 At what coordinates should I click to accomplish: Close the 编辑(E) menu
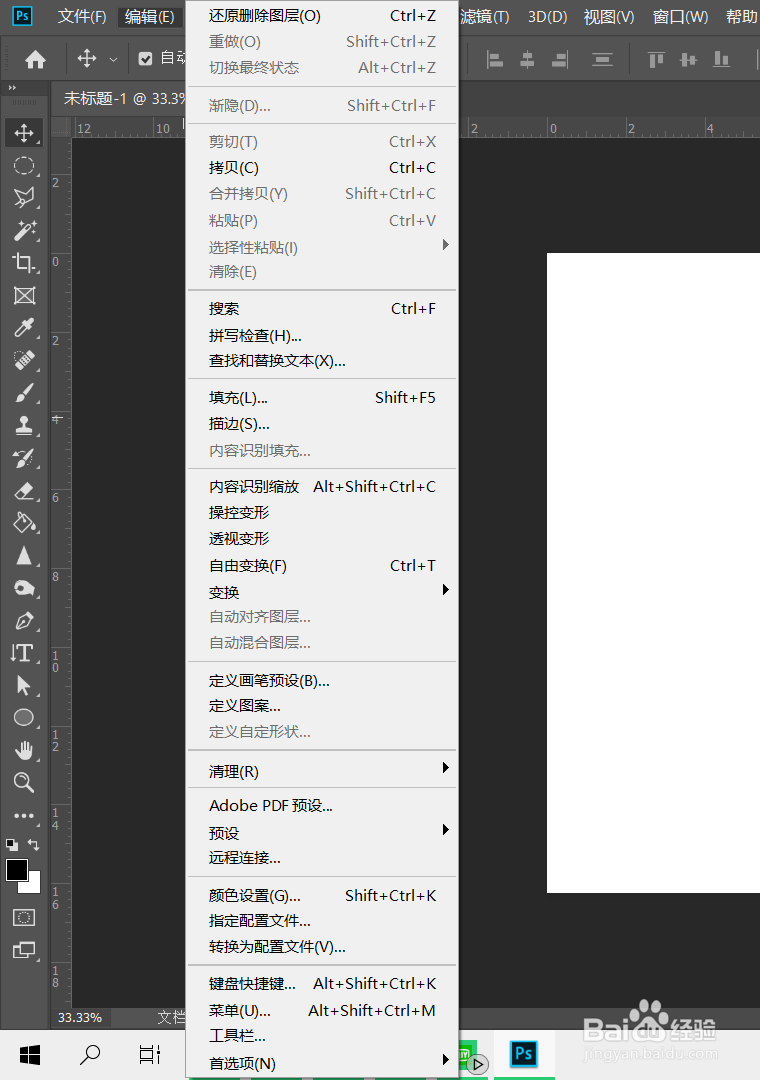150,17
